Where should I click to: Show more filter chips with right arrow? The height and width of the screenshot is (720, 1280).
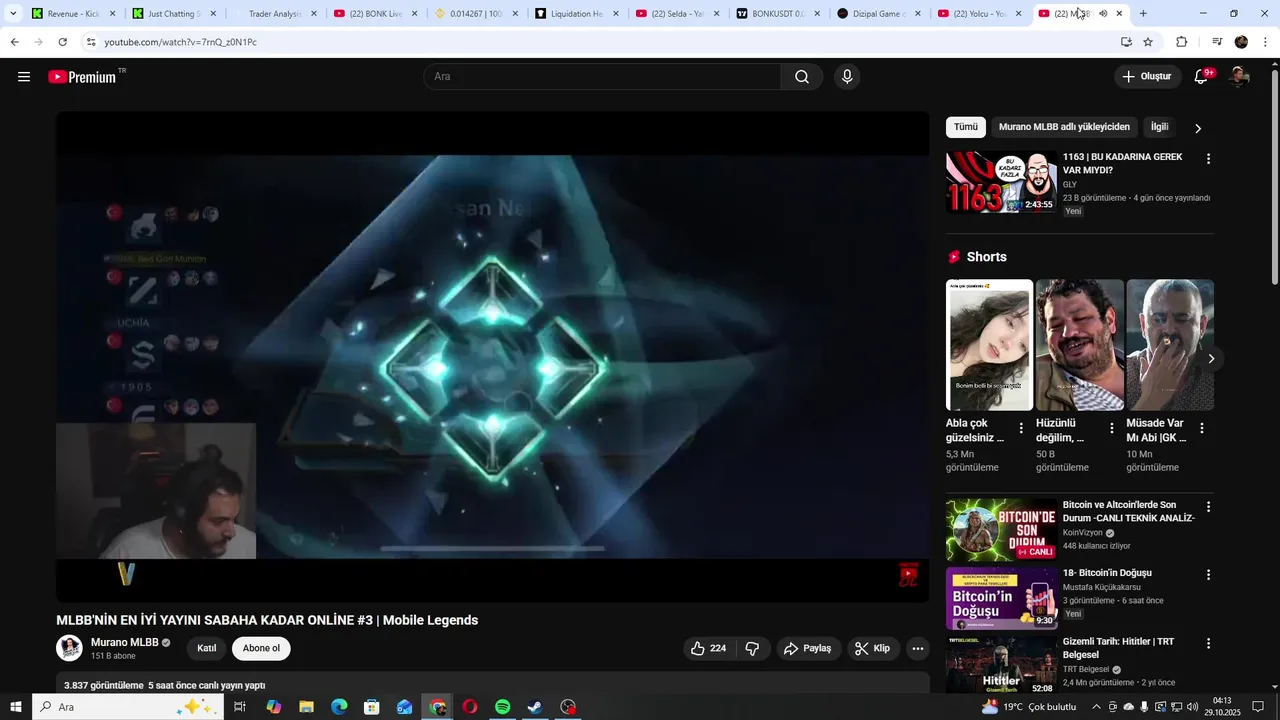pos(1198,128)
